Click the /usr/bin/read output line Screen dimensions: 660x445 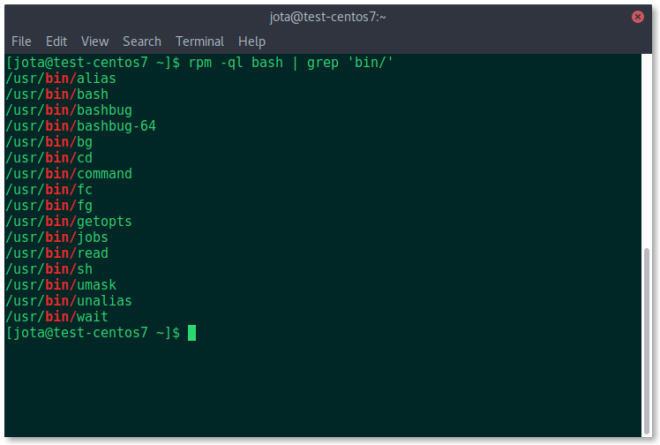click(56, 253)
